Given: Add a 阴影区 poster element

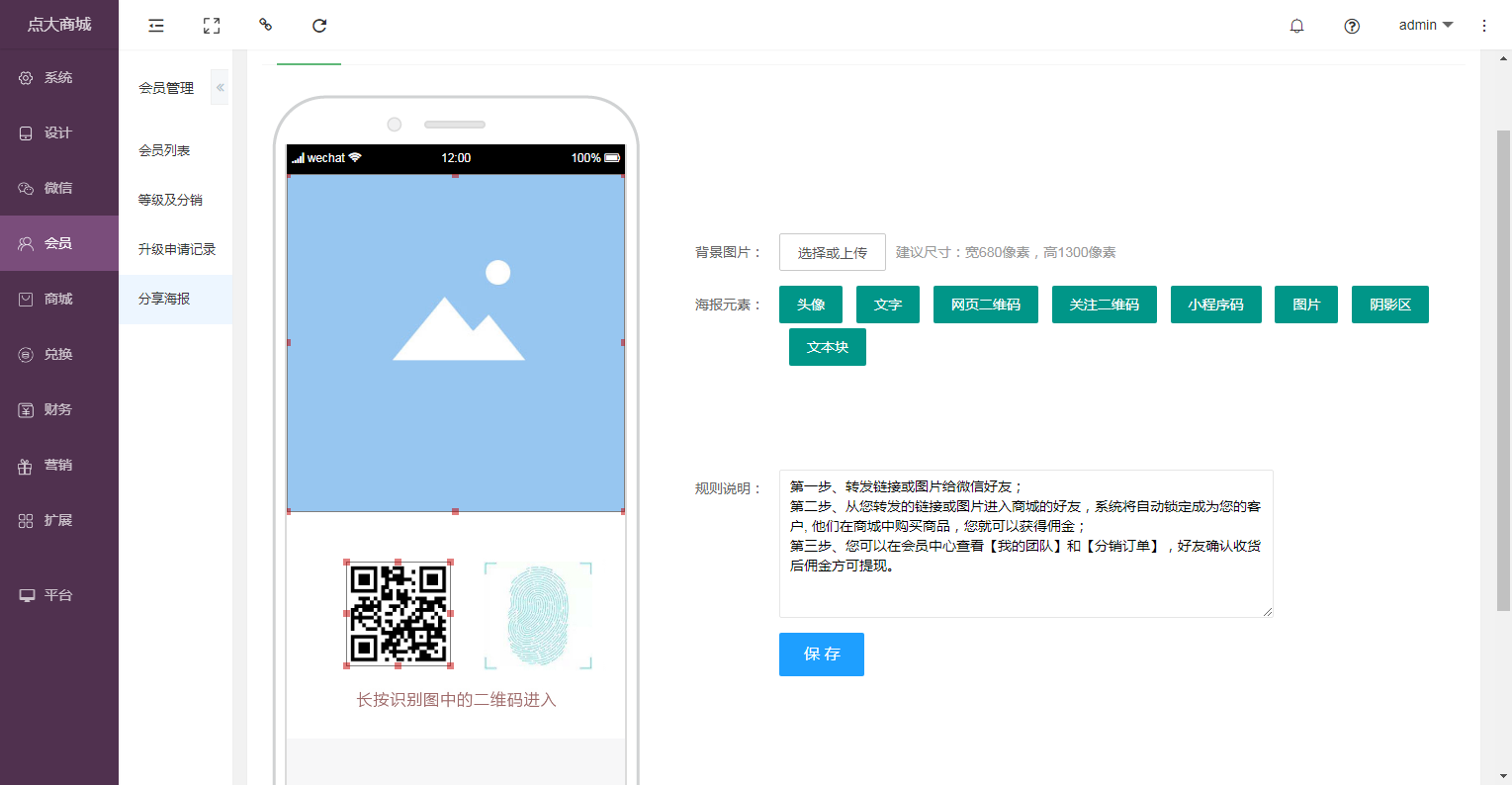Looking at the screenshot, I should pos(1390,305).
